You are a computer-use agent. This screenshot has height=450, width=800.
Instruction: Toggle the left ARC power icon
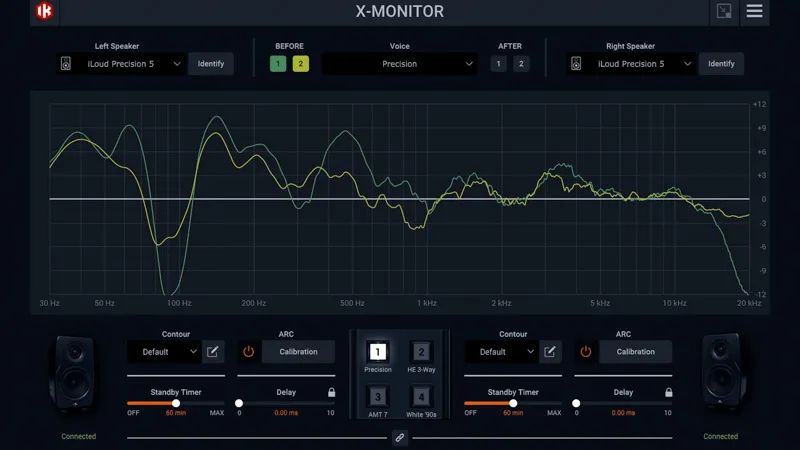point(248,352)
